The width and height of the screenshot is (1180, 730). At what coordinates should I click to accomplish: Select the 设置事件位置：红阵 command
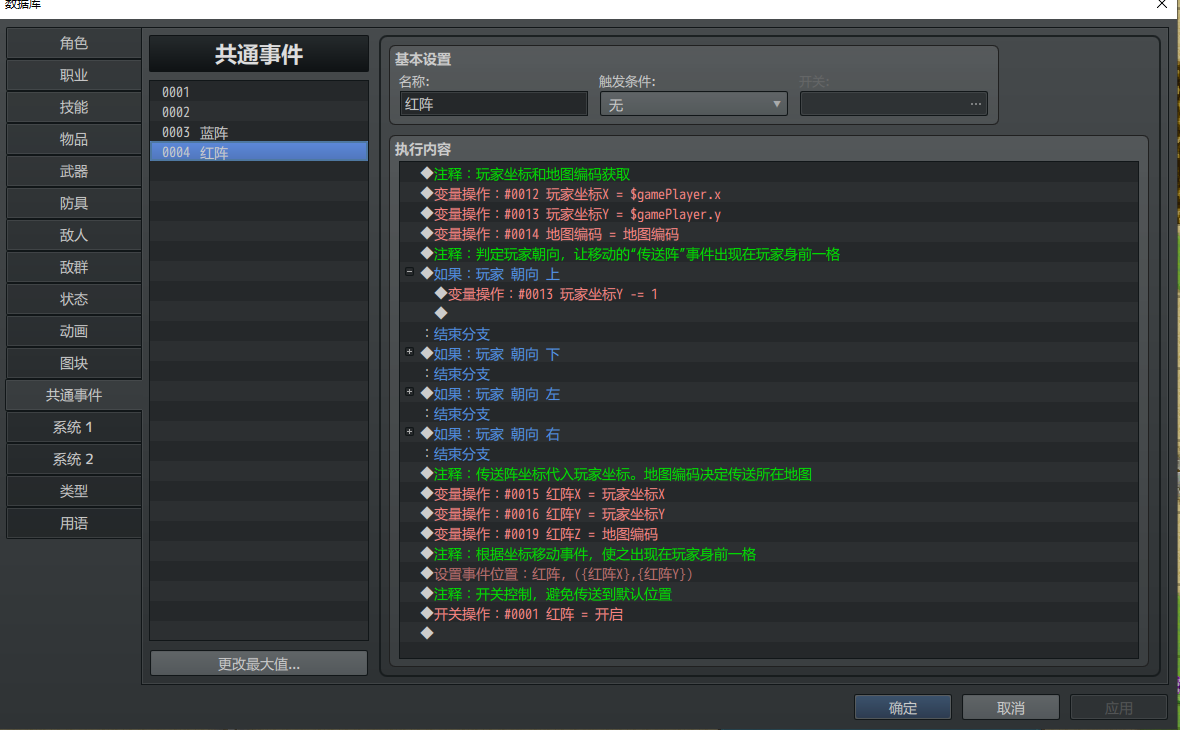(x=769, y=574)
